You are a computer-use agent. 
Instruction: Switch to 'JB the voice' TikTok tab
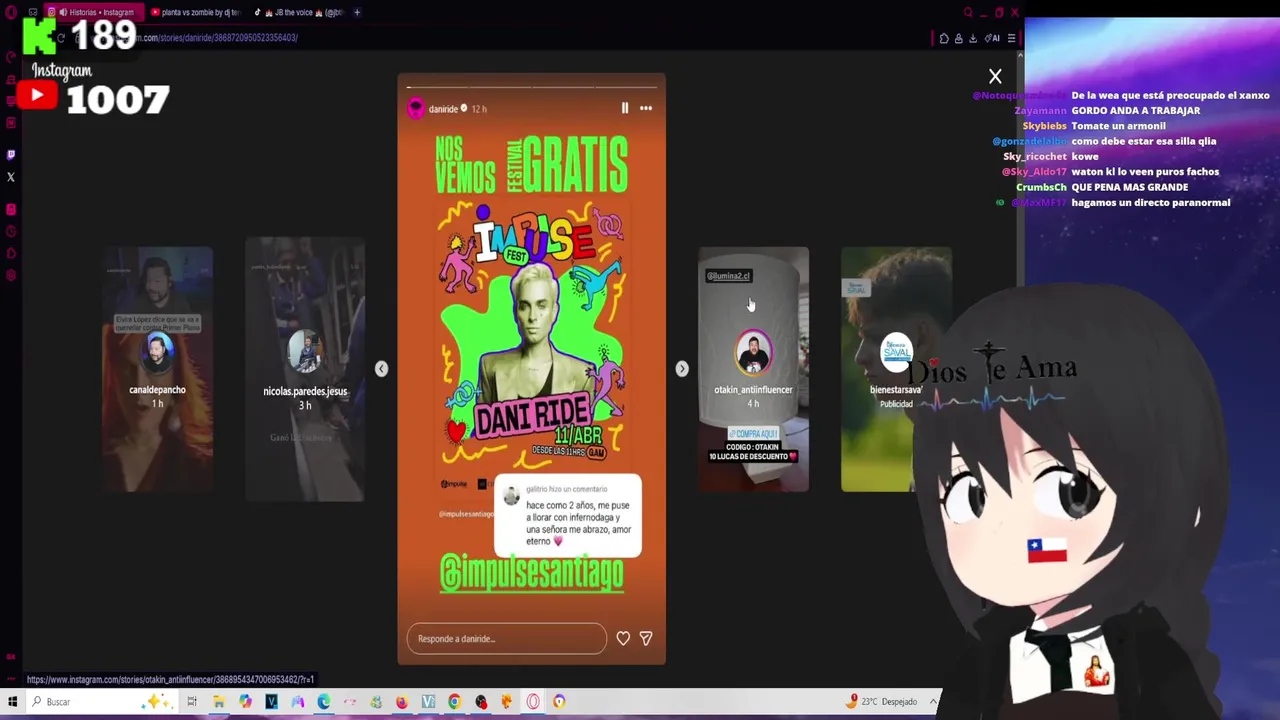(298, 12)
